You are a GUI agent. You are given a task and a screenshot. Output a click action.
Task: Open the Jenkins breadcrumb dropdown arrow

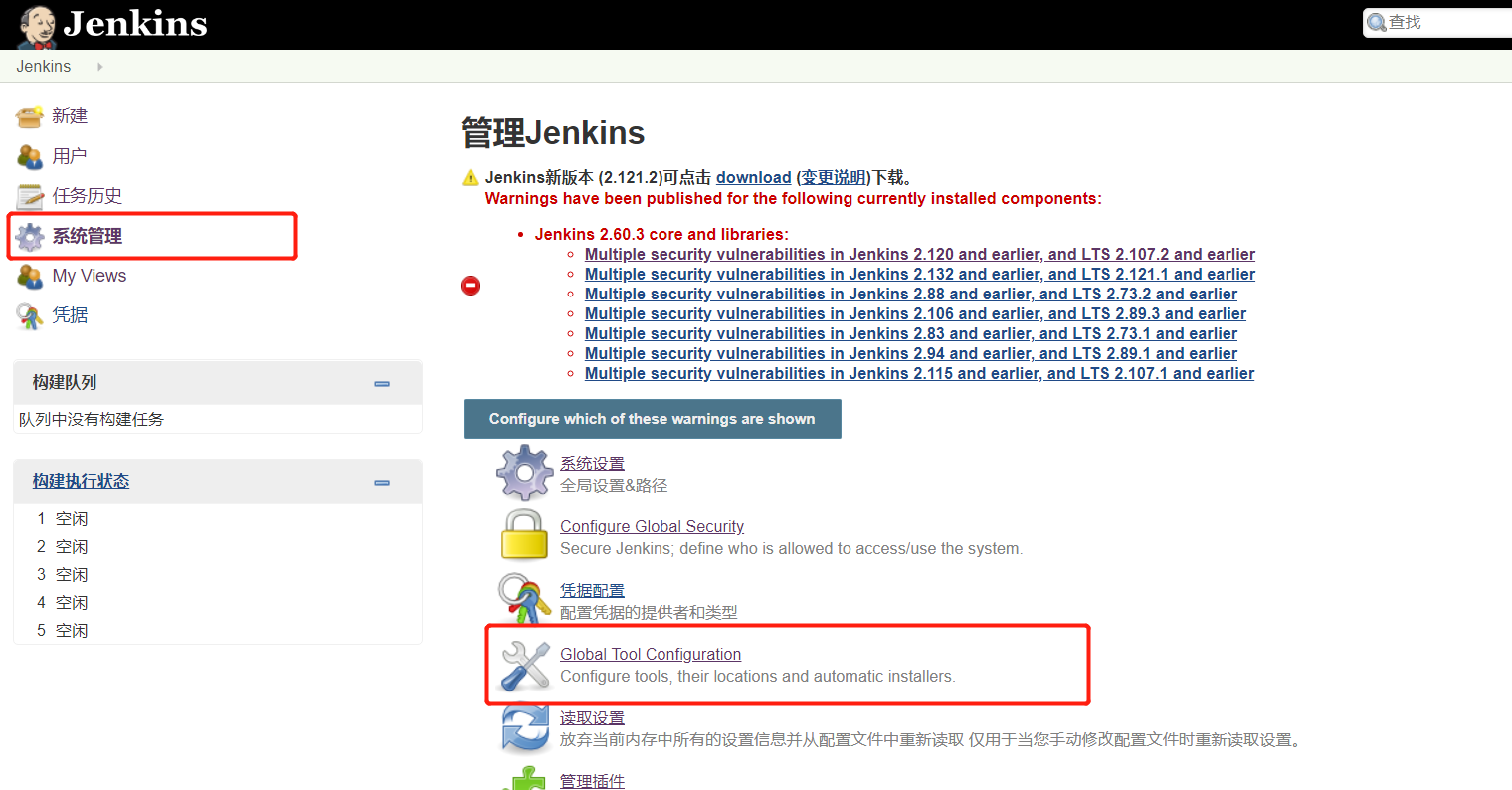[99, 67]
